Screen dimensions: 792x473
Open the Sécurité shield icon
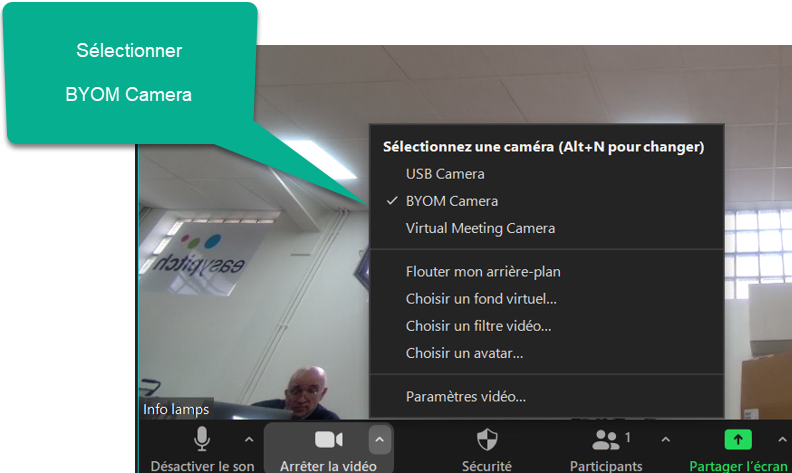coord(487,439)
